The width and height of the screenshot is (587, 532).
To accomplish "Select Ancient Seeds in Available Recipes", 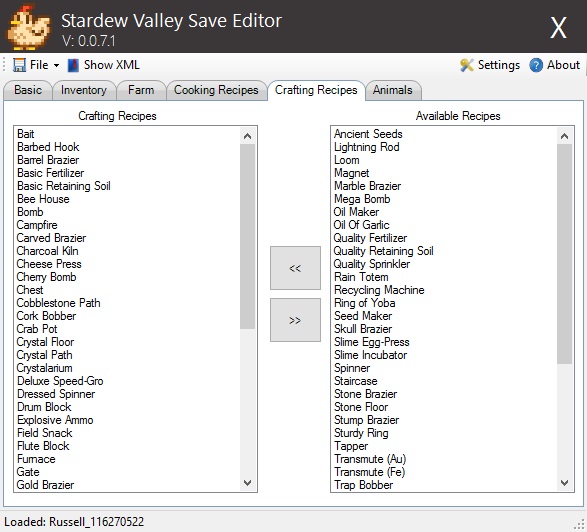I will [368, 134].
